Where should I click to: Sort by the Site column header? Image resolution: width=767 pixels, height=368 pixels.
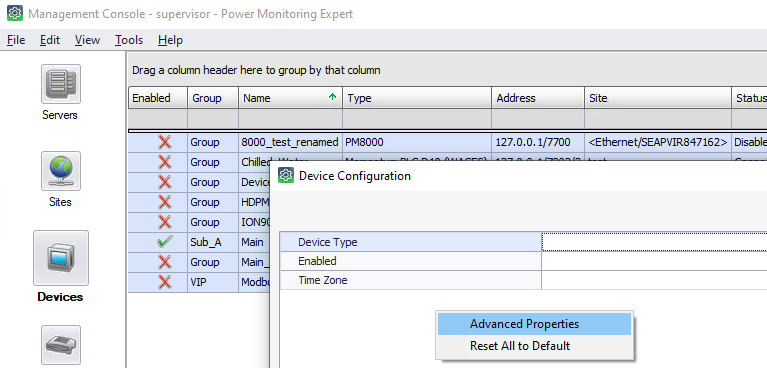pos(658,98)
